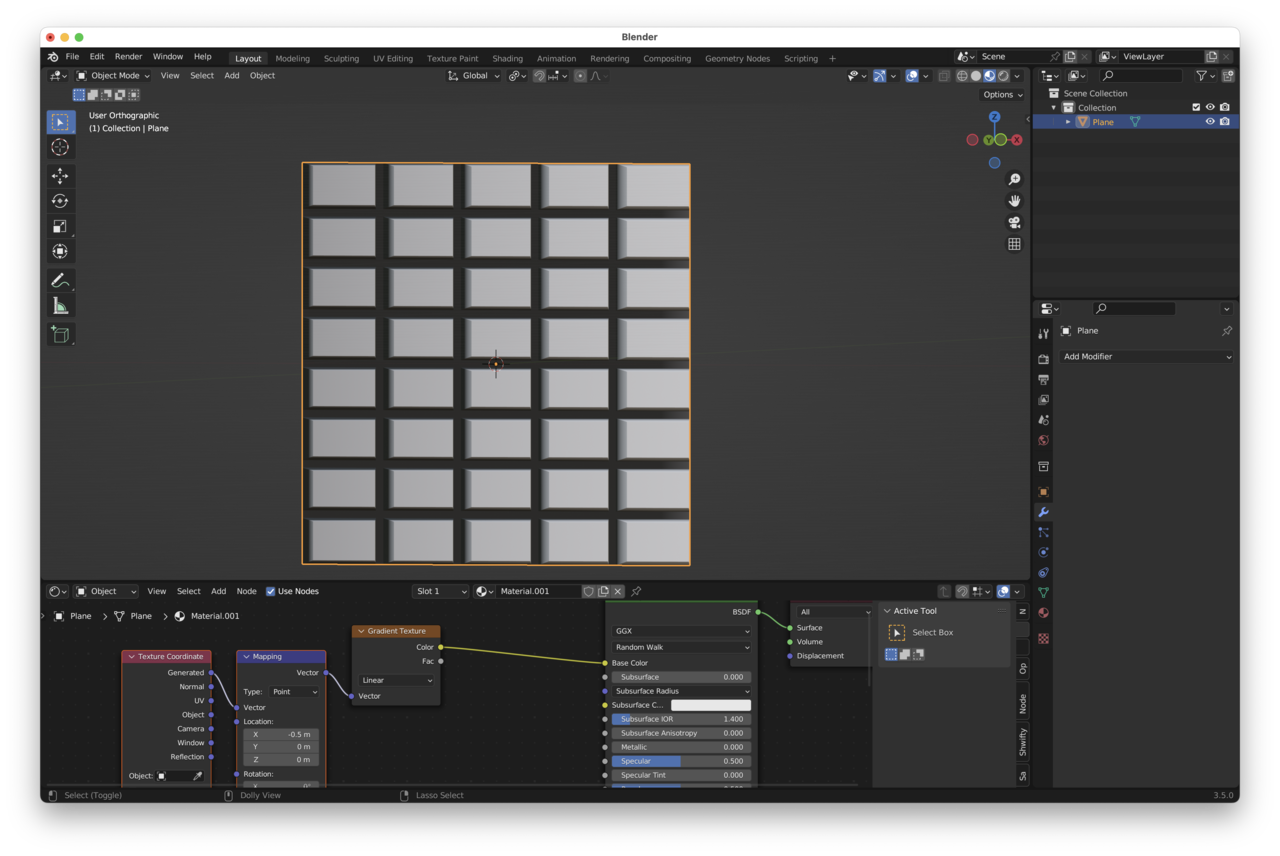This screenshot has height=856, width=1280.
Task: Choose the Scale tool
Action: pyautogui.click(x=60, y=226)
